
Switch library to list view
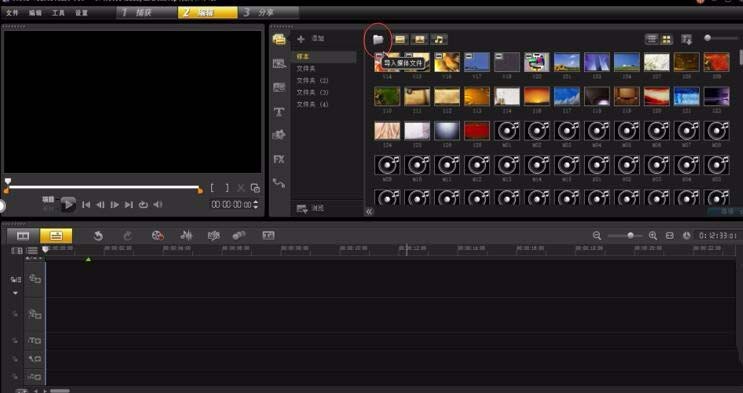coord(652,39)
